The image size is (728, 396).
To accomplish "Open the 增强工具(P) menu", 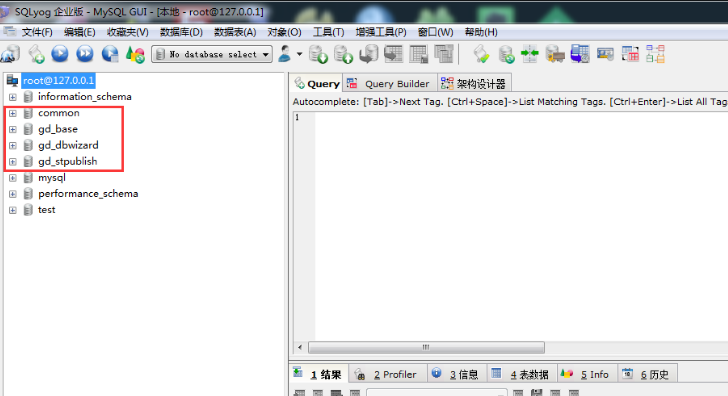I will 381,32.
